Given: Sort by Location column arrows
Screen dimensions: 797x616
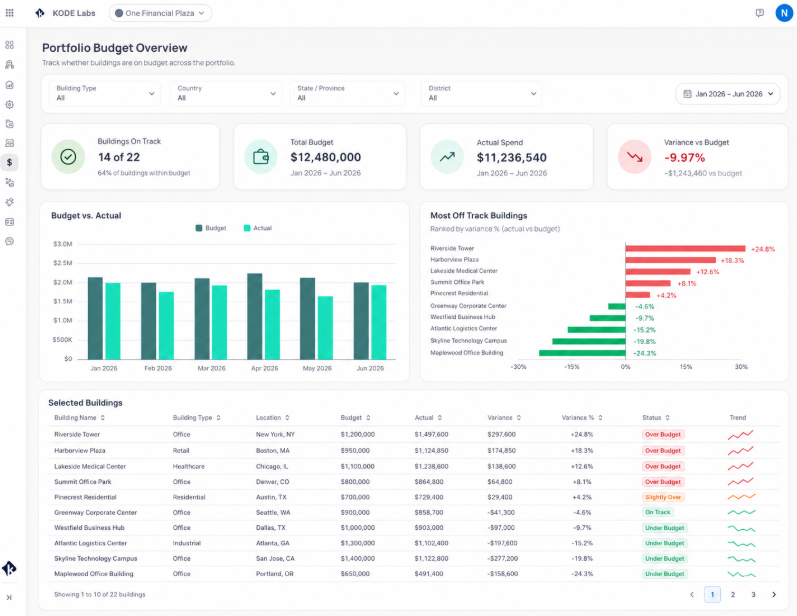Looking at the screenshot, I should click(x=287, y=418).
